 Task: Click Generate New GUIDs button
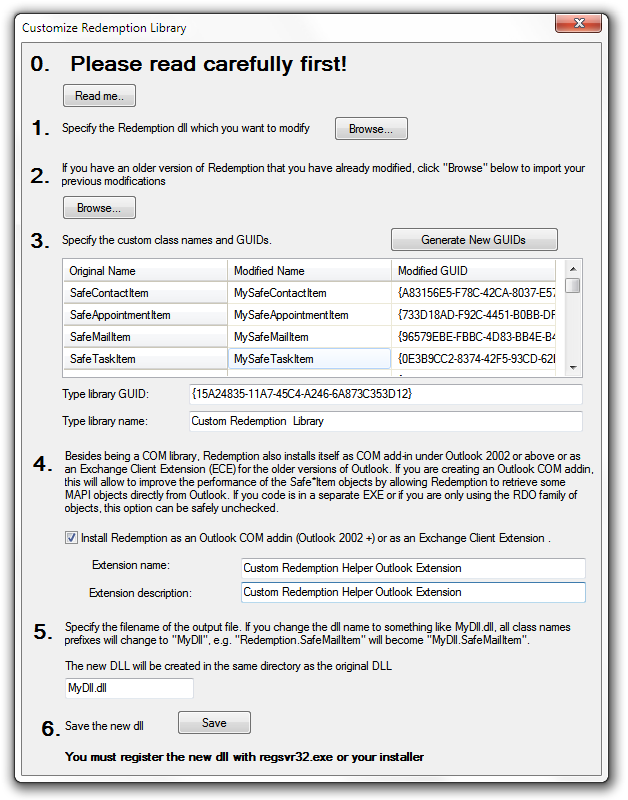474,240
